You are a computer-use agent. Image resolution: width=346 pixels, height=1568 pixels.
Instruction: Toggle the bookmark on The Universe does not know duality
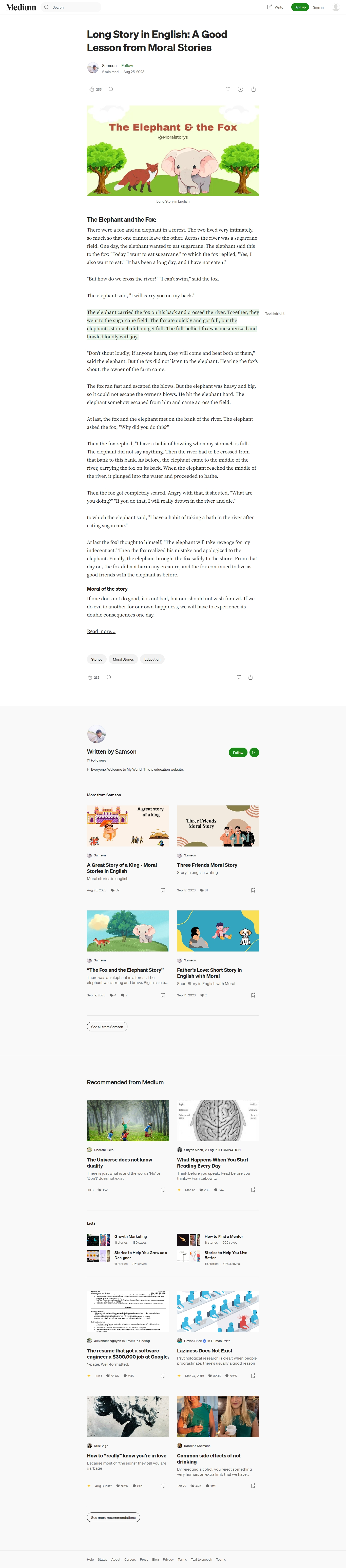click(x=162, y=1190)
